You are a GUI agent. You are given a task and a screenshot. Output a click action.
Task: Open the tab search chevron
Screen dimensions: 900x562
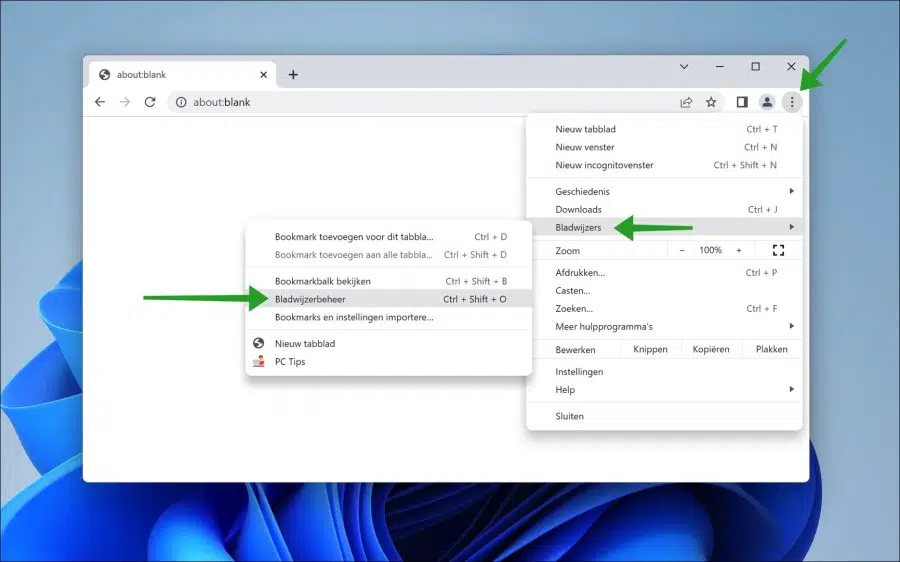[684, 67]
